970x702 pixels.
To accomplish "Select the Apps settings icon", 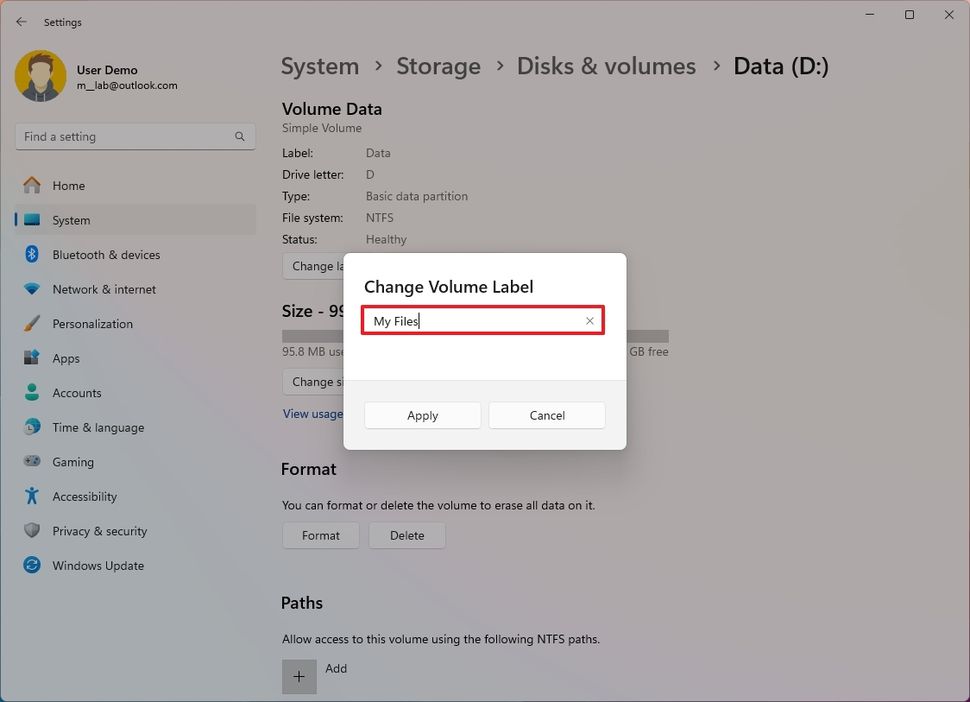I will [x=65, y=358].
